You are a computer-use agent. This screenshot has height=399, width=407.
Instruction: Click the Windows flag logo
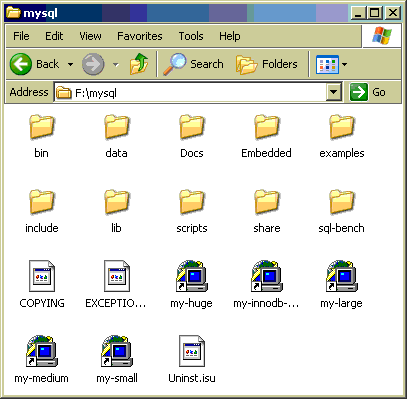point(382,36)
